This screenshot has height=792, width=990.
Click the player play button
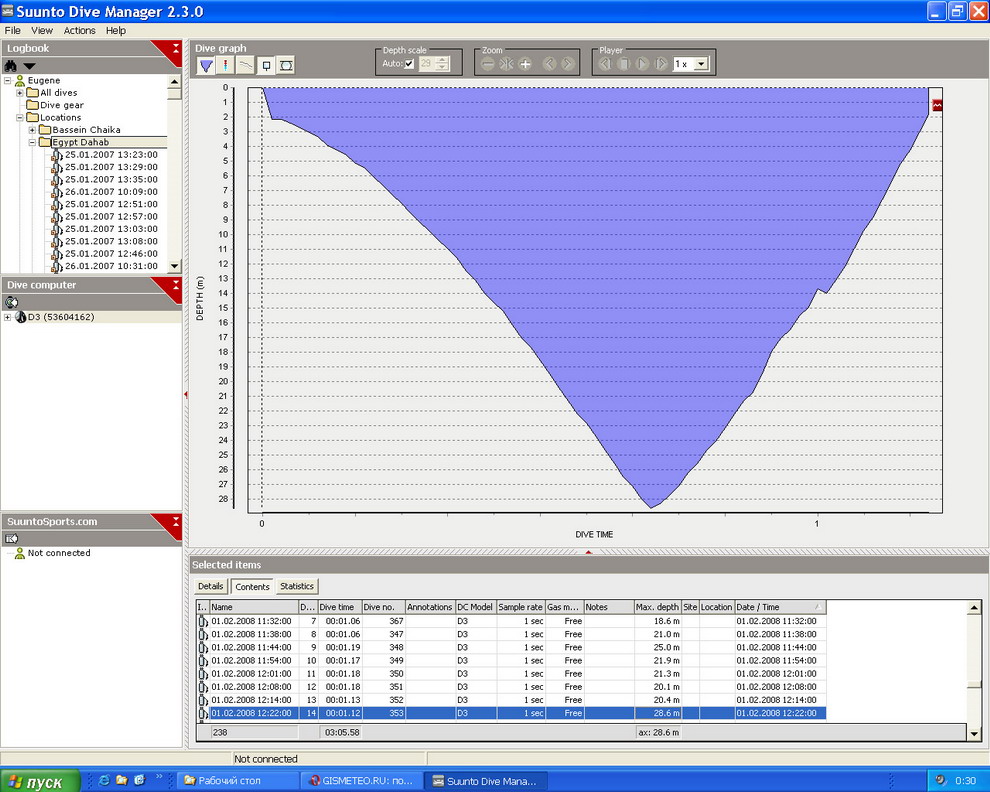click(642, 64)
